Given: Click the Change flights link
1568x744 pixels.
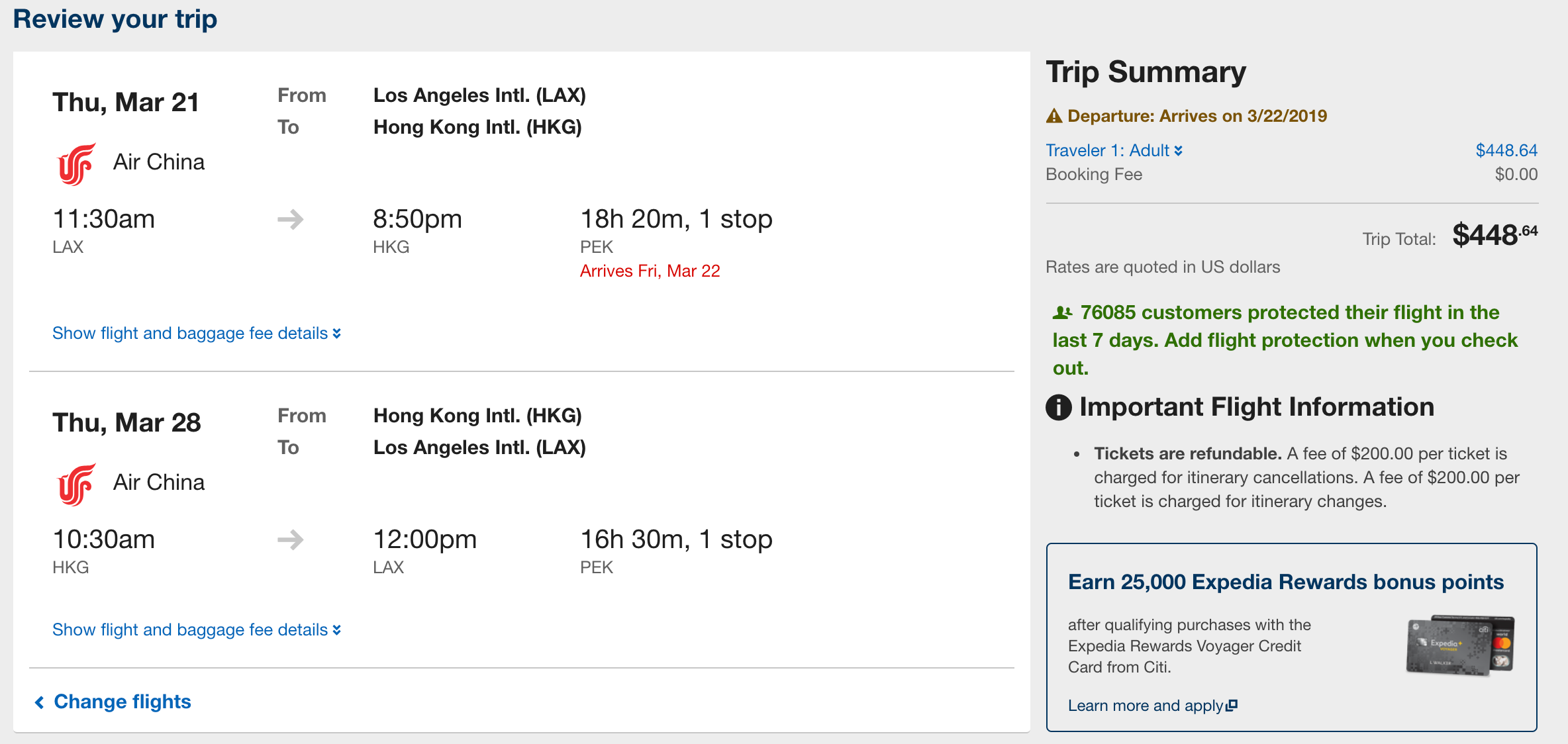Looking at the screenshot, I should 122,702.
